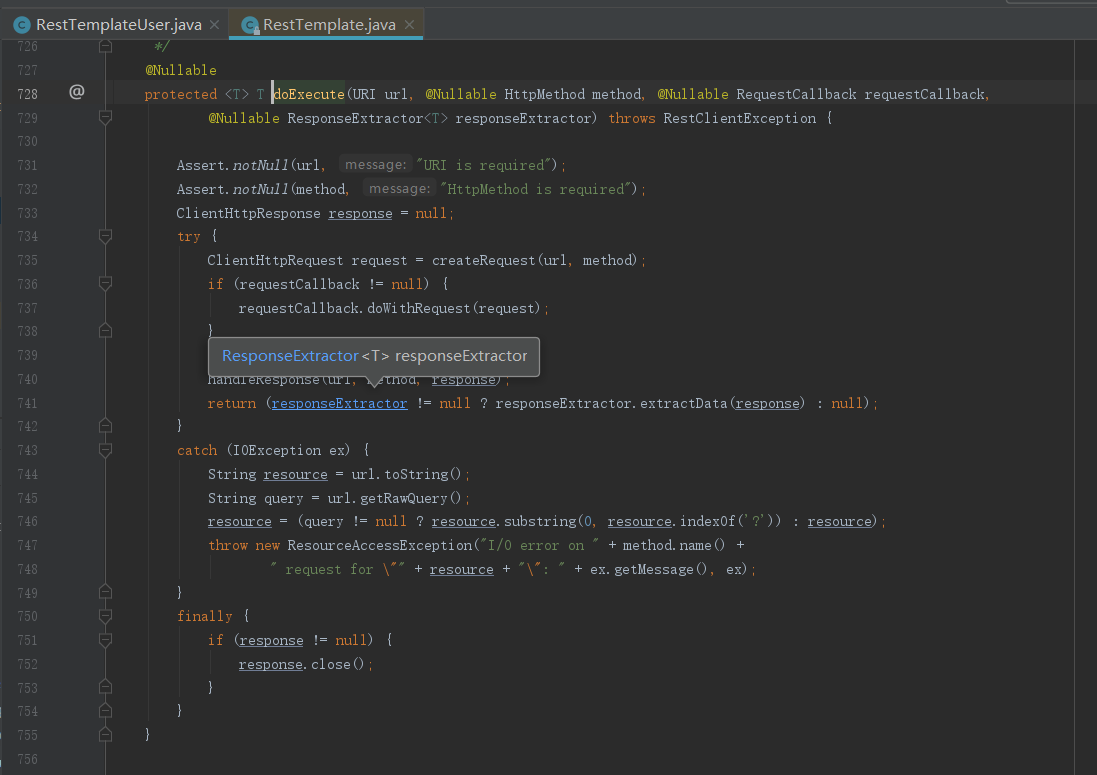Click the @ gutter icon on line 728
Viewport: 1097px width, 775px height.
point(77,92)
